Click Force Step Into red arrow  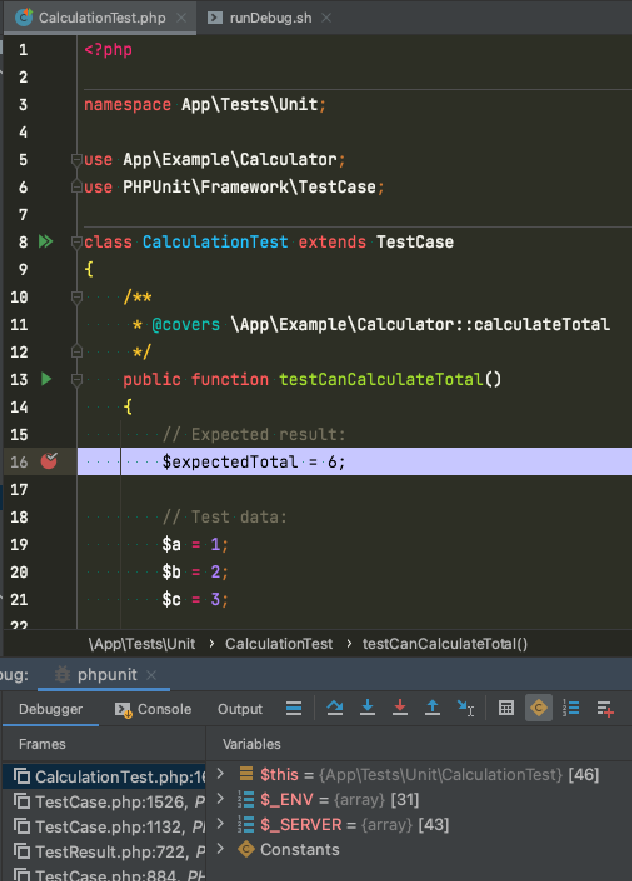pyautogui.click(x=400, y=708)
